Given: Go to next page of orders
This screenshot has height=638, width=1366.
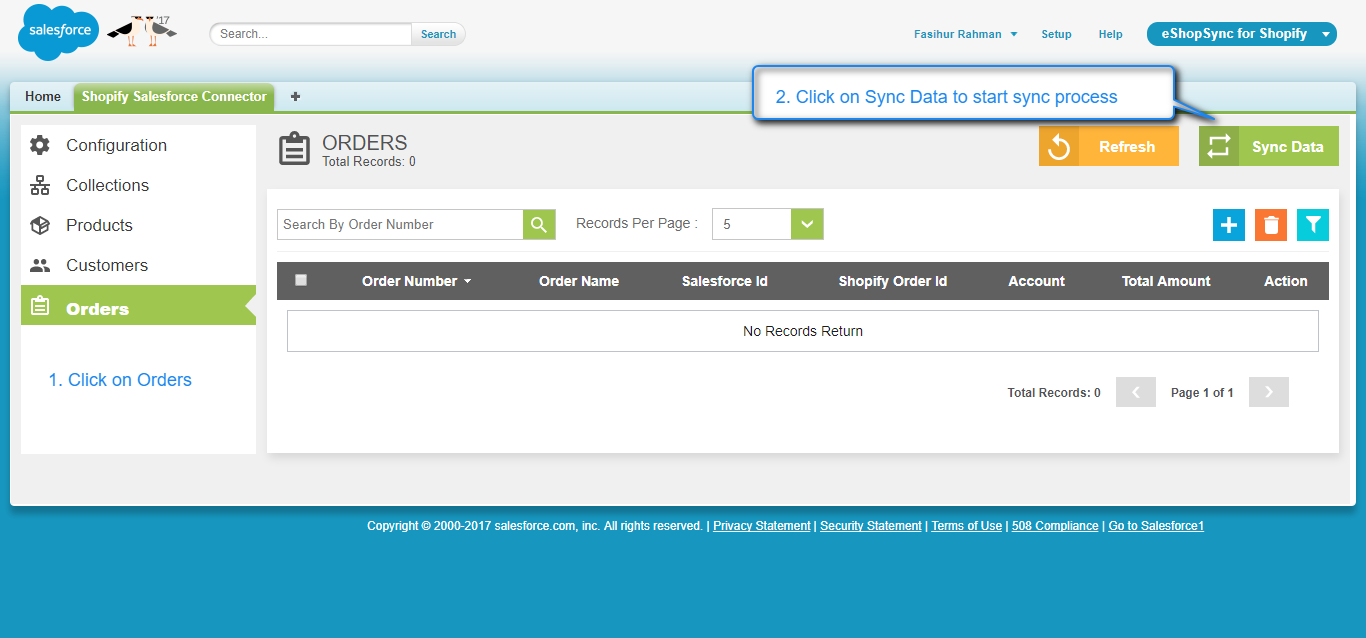Looking at the screenshot, I should (x=1269, y=392).
